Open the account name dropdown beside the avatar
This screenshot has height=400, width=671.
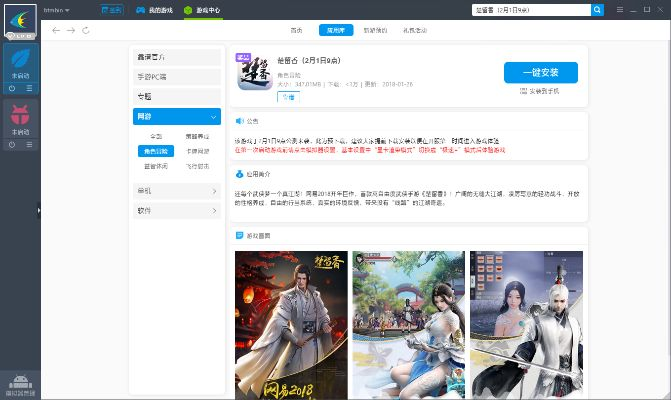pyautogui.click(x=56, y=10)
